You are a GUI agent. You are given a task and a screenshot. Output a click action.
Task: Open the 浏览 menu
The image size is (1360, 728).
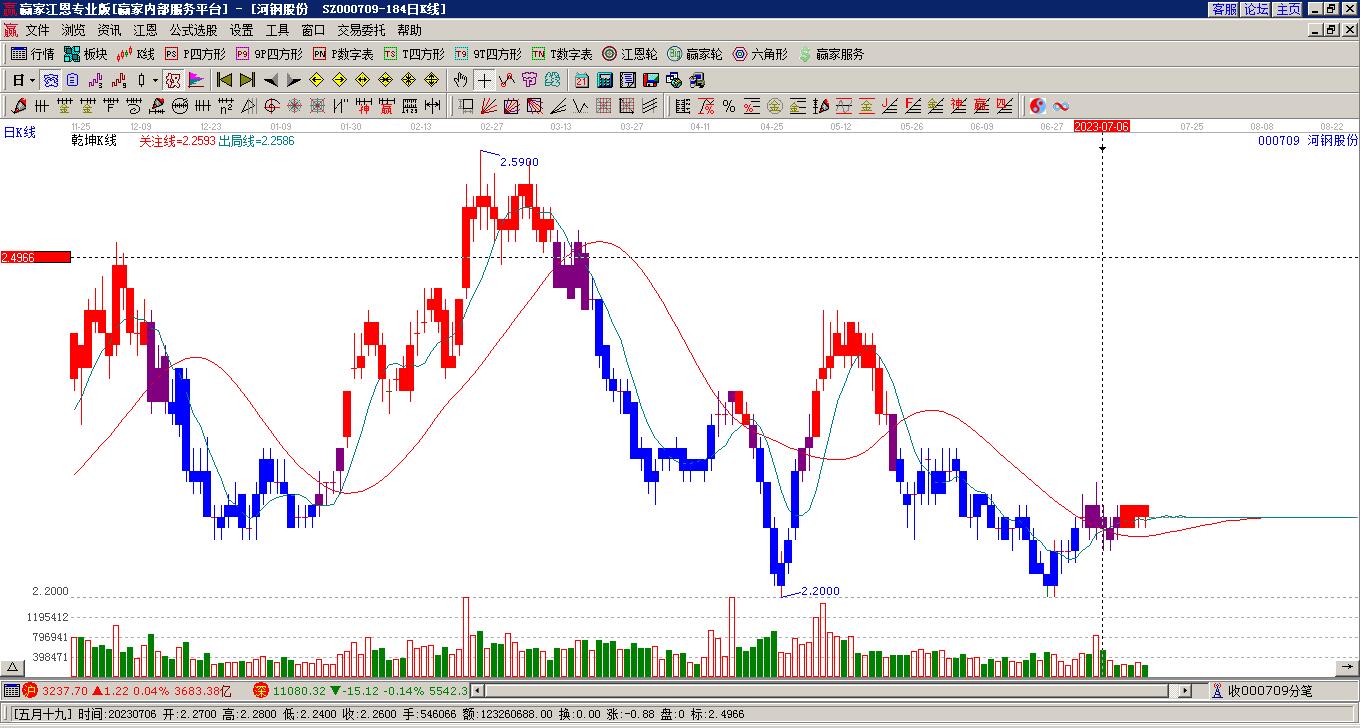(x=73, y=31)
